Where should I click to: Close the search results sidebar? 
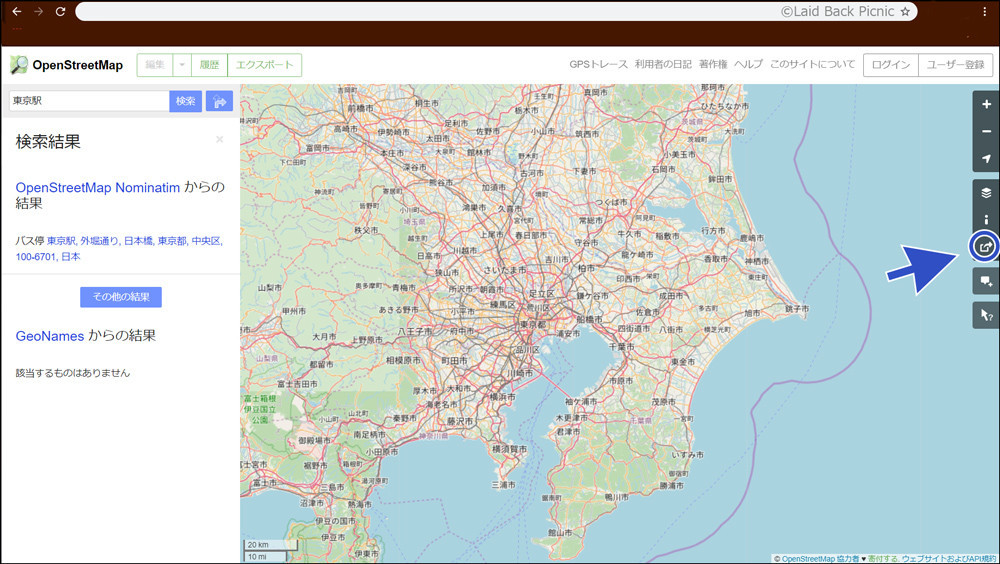pyautogui.click(x=219, y=139)
